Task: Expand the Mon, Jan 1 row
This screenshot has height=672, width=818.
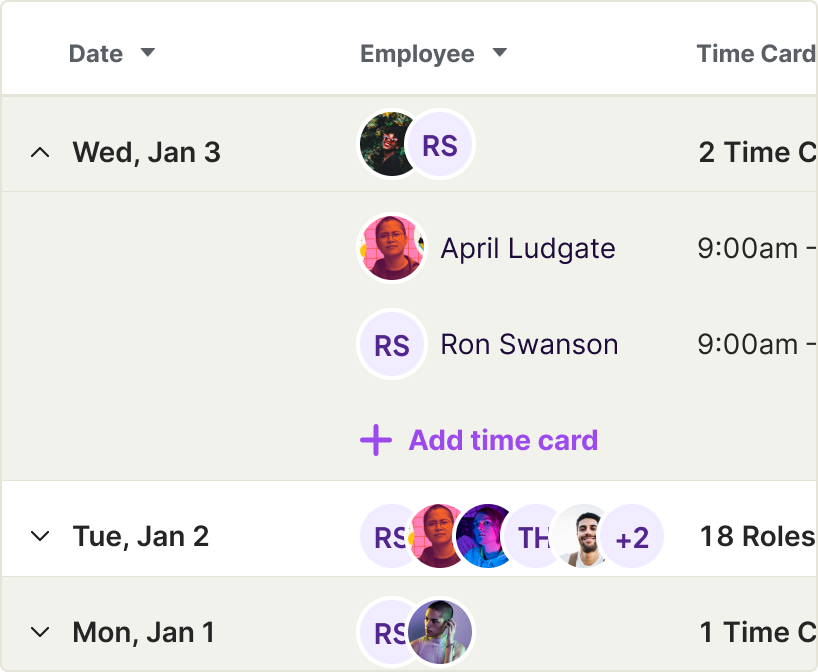Action: [40, 631]
